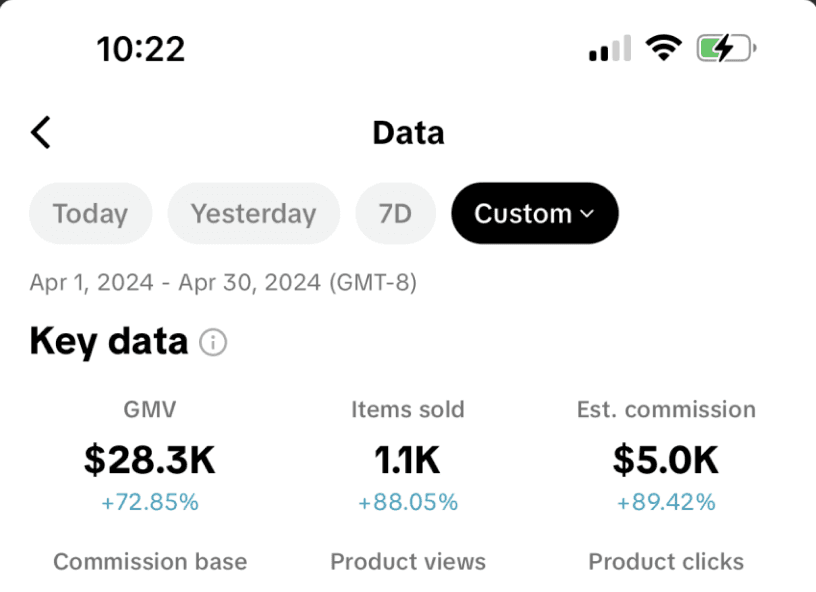Tap the Key data heading
This screenshot has width=816, height=592.
tap(109, 342)
